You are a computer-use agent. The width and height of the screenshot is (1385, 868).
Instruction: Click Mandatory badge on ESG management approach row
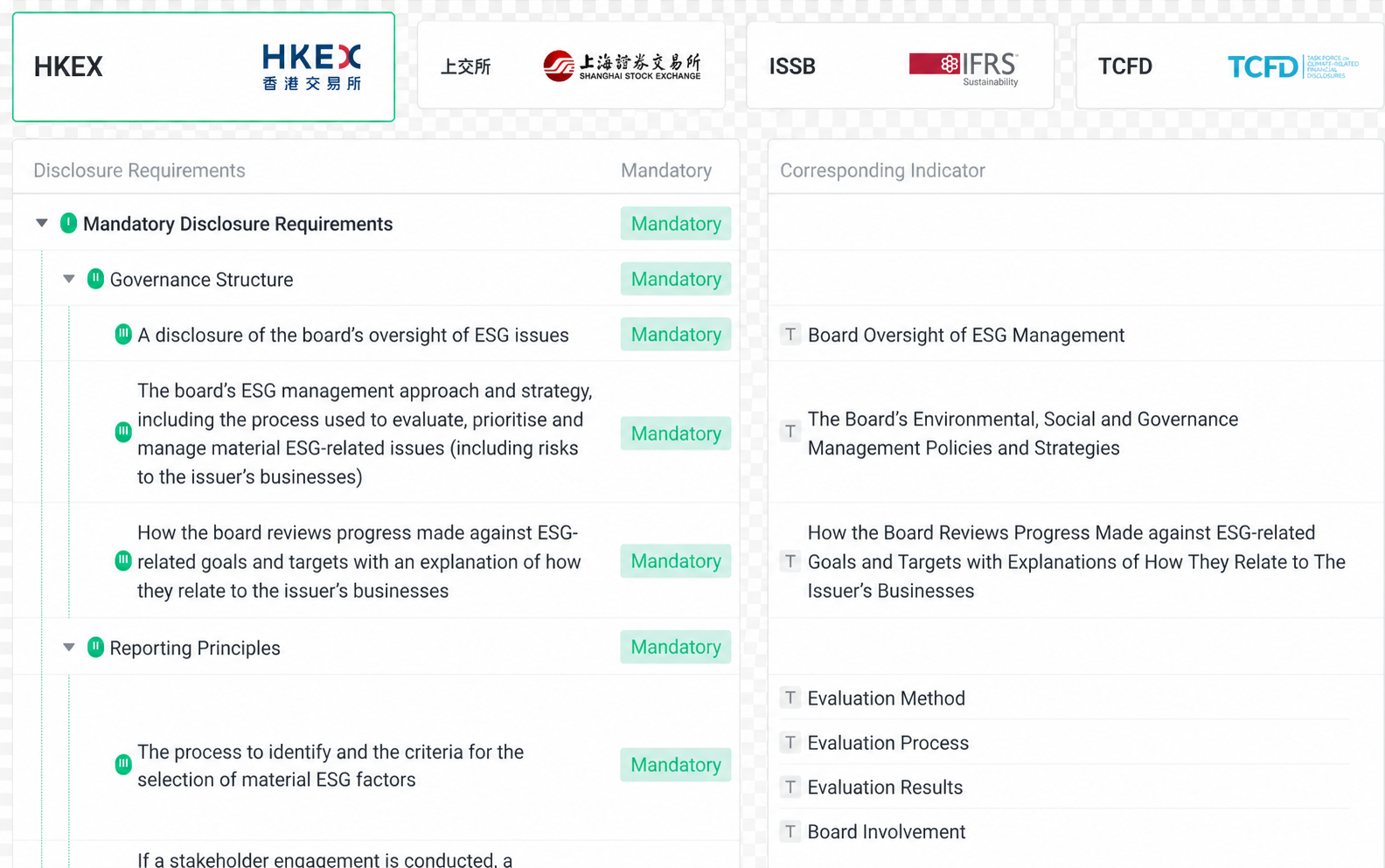[x=676, y=434]
